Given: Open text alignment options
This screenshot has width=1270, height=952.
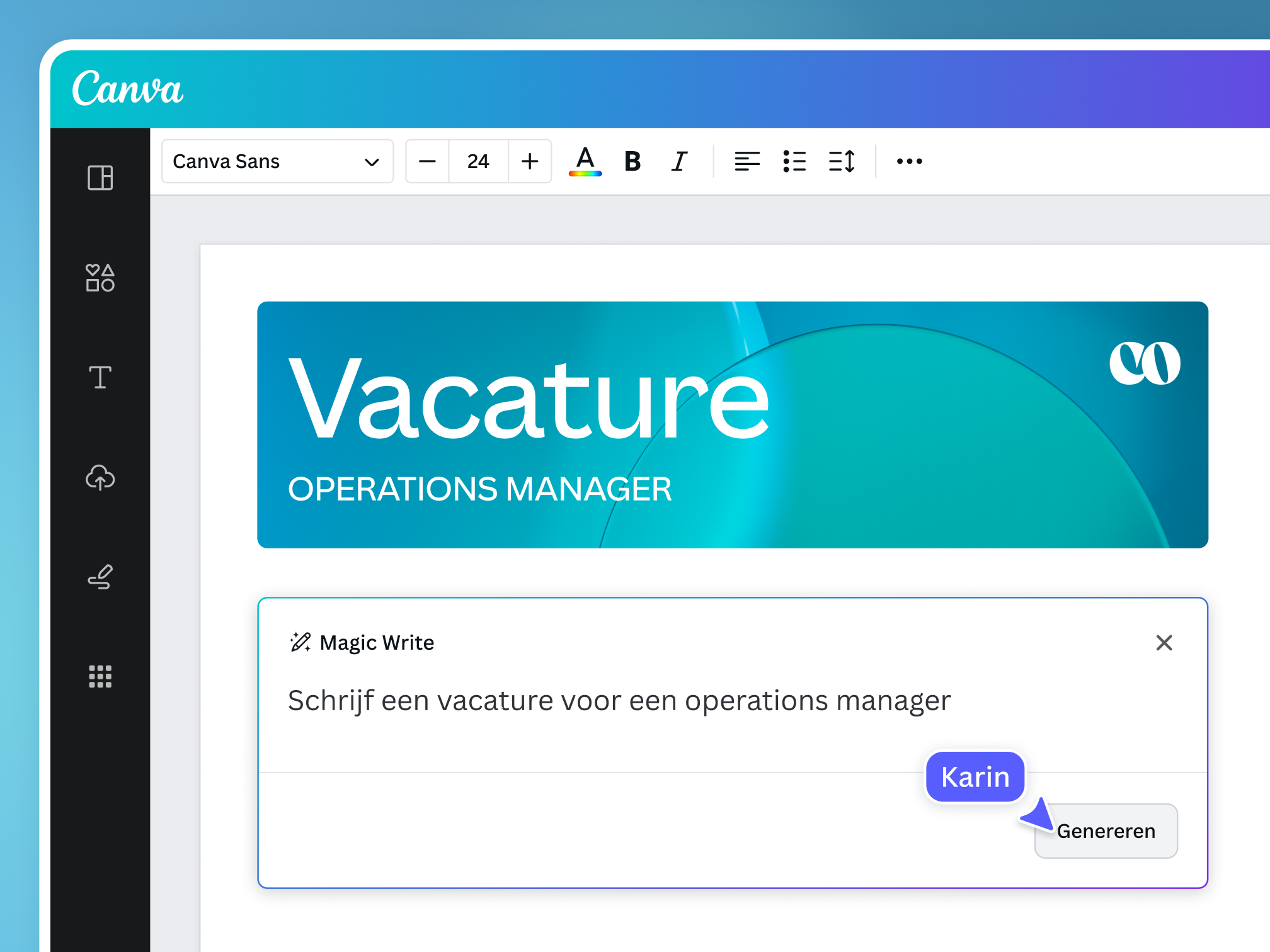Looking at the screenshot, I should [x=747, y=161].
